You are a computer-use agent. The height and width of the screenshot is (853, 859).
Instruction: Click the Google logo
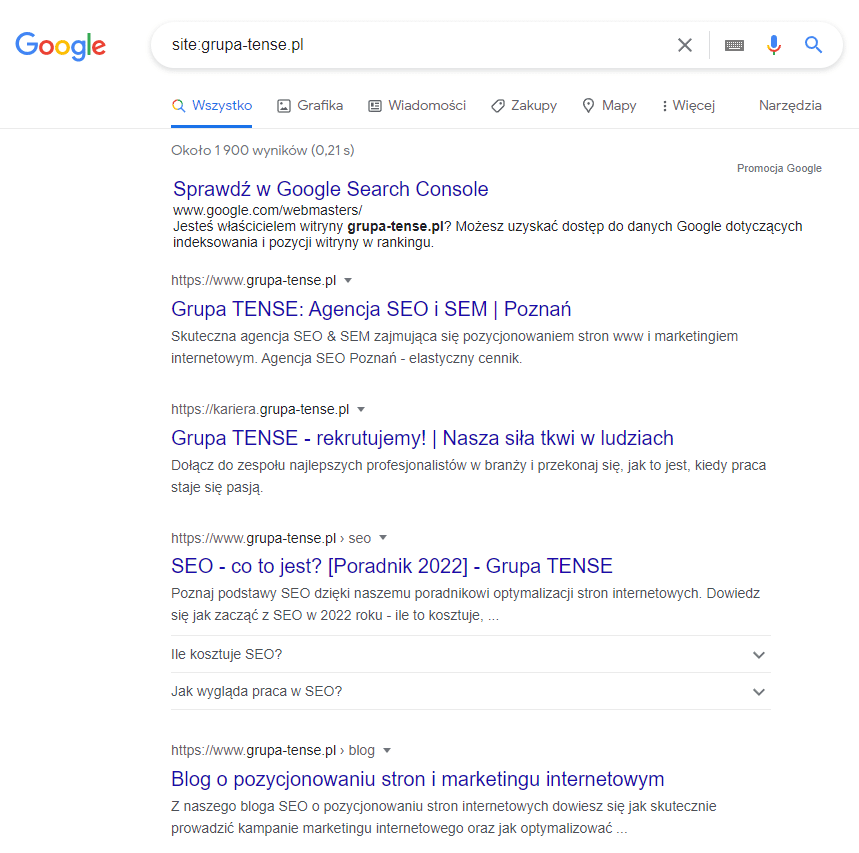pyautogui.click(x=60, y=46)
